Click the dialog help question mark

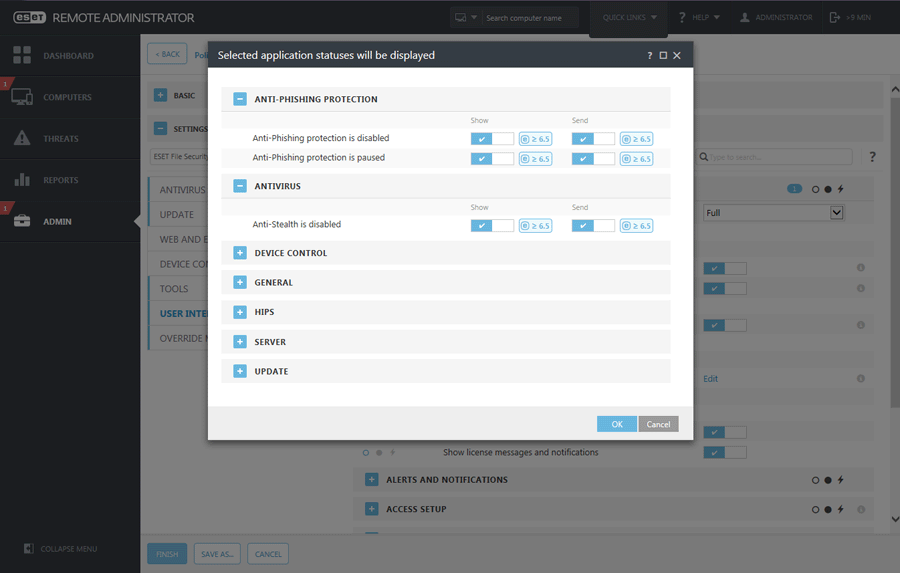650,56
